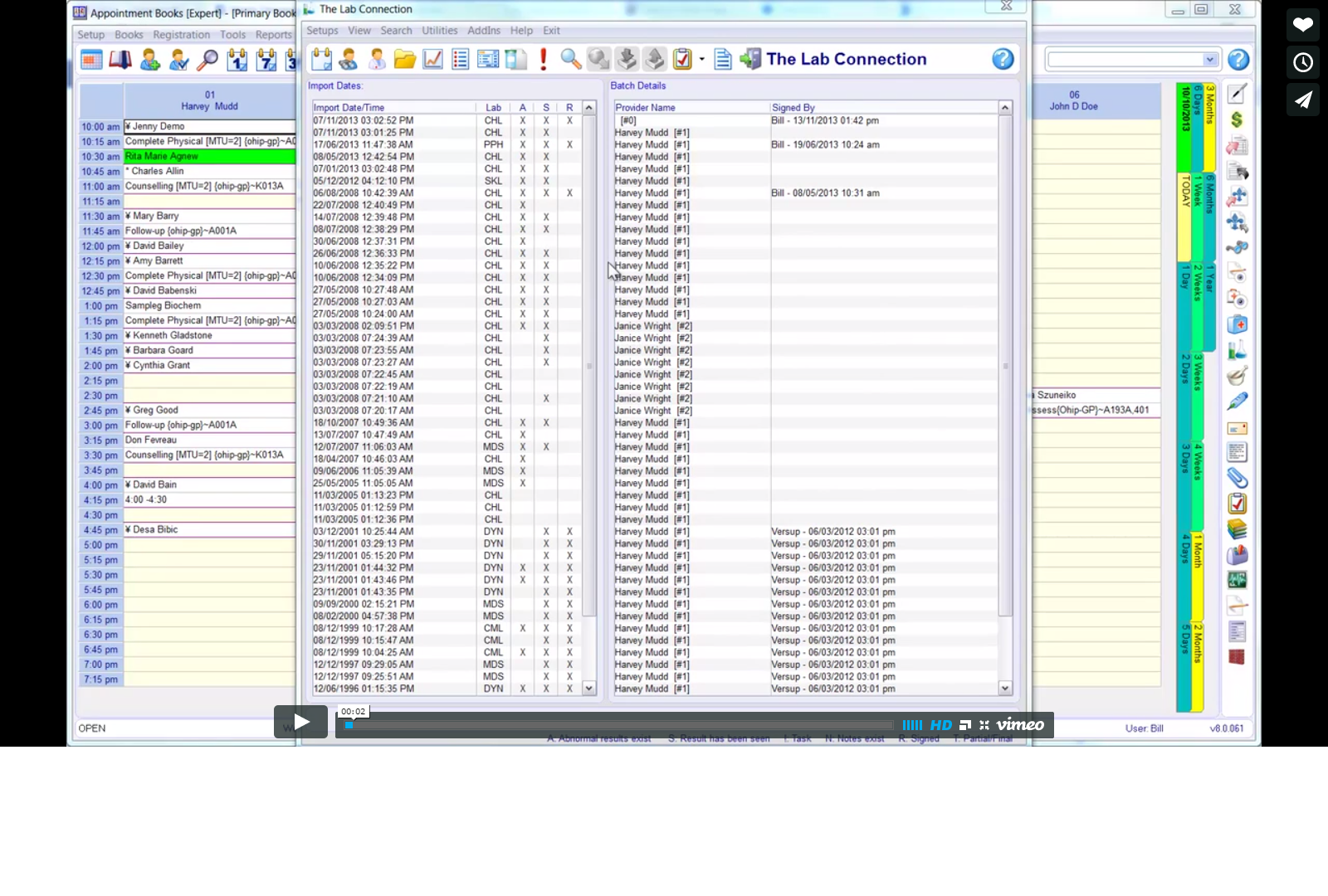The image size is (1328, 896).
Task: Open Lab Connection help question mark
Action: click(x=1003, y=59)
